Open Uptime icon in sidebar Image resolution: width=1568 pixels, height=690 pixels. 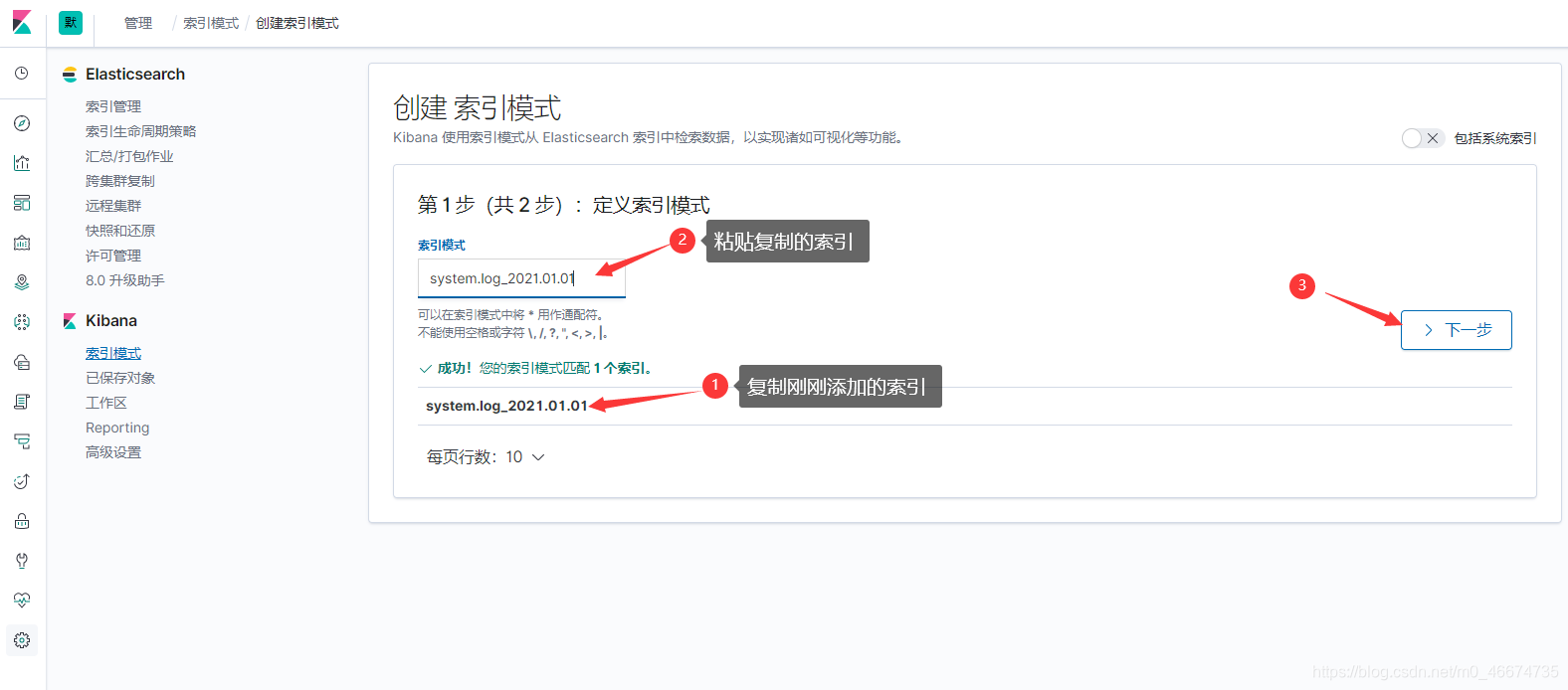coord(22,481)
